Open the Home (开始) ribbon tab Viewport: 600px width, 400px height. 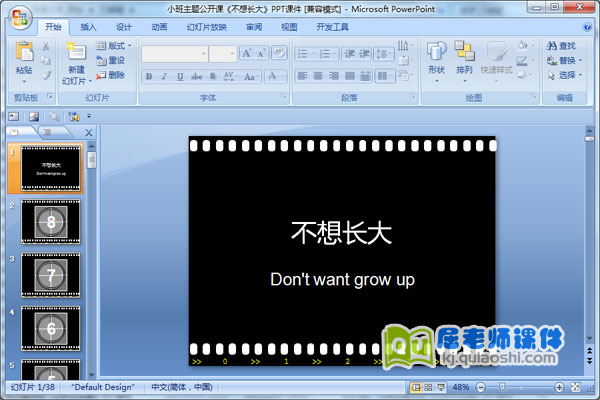[53, 27]
